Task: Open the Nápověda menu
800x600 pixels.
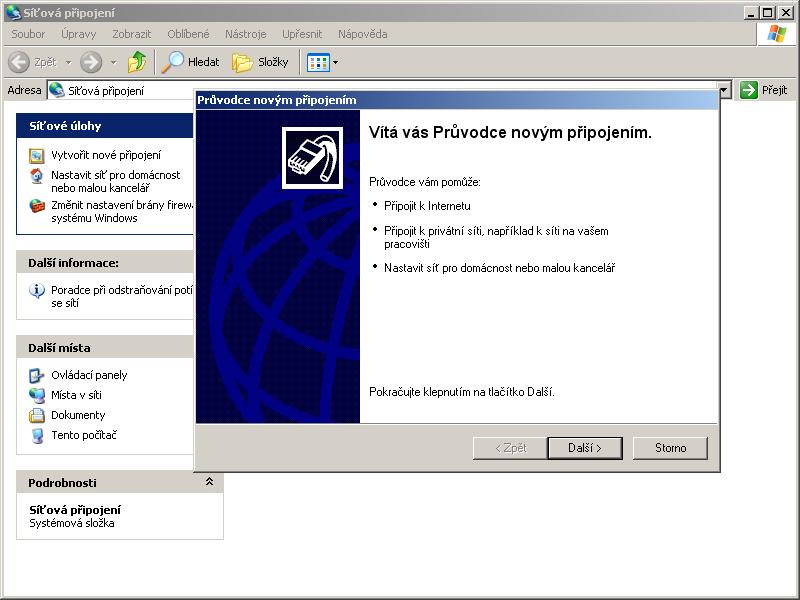Action: 362,34
